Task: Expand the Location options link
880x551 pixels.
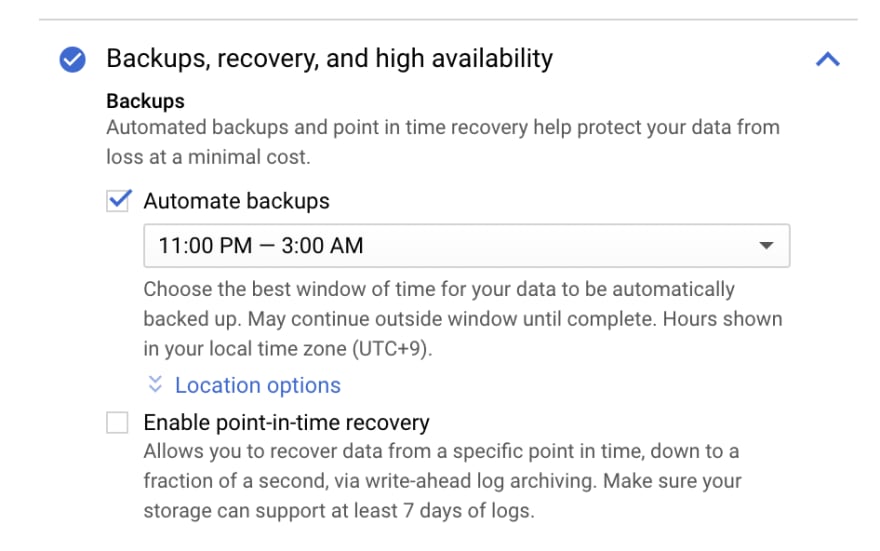Action: click(258, 385)
